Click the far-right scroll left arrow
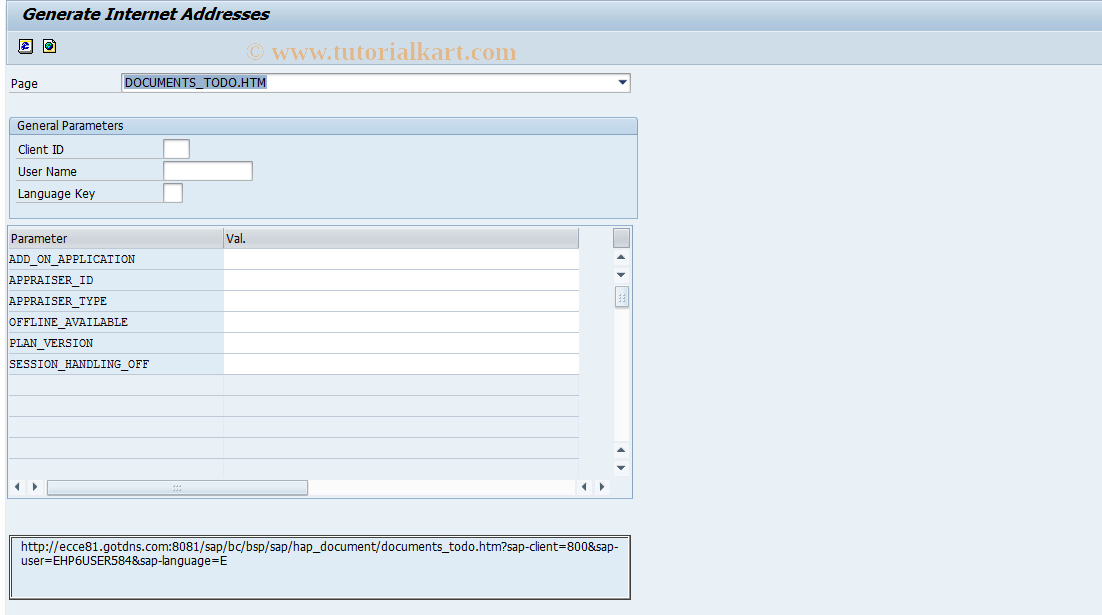This screenshot has width=1102, height=615. coord(584,487)
